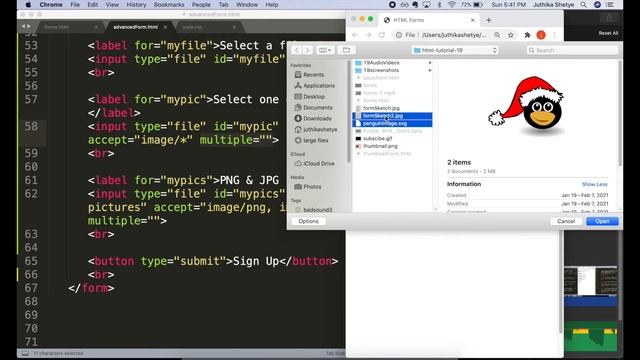
Task: Click the Chrome address bar
Action: [x=454, y=35]
